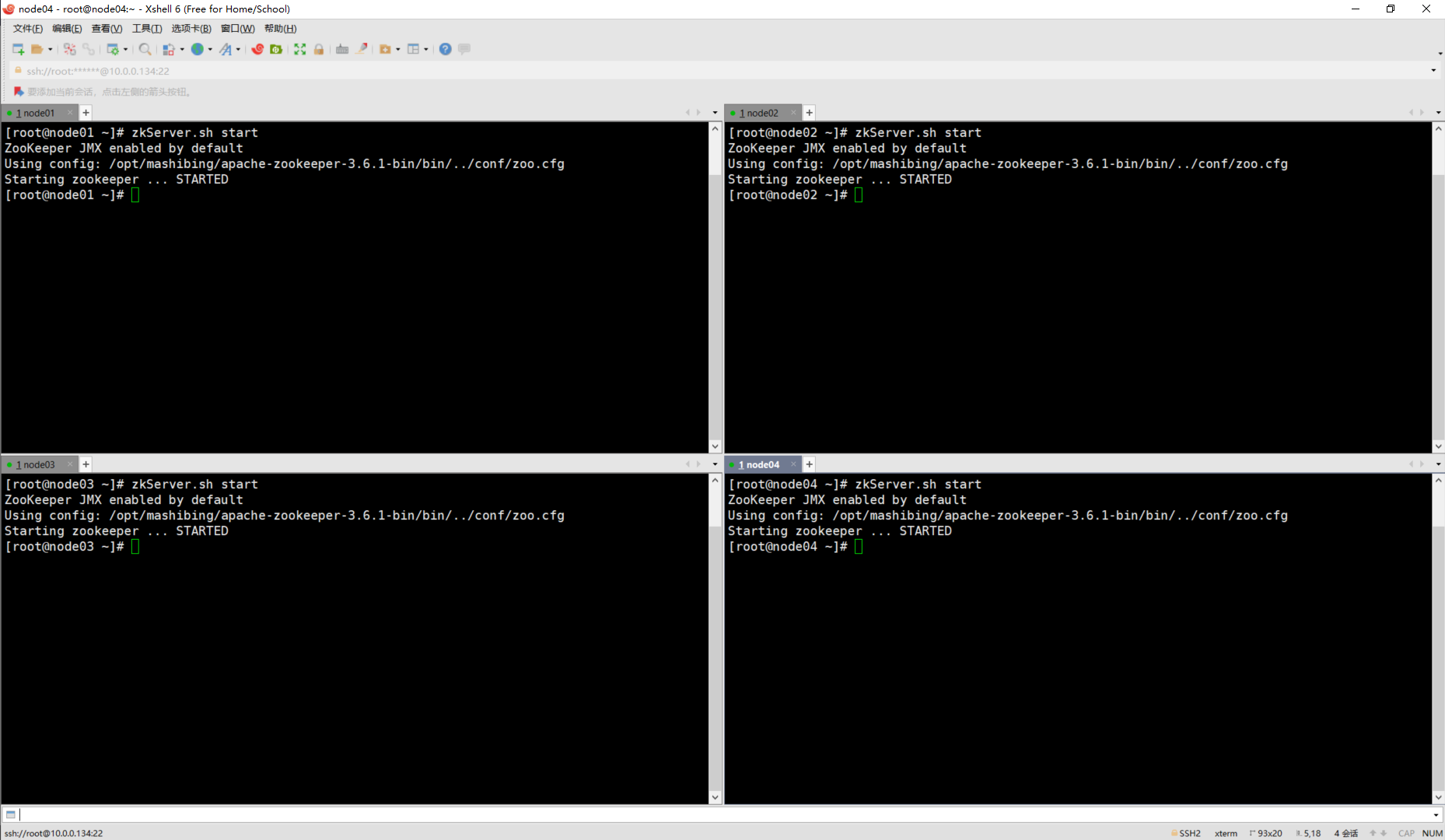This screenshot has height=840, width=1445.
Task: Click the chat feedback bubble icon
Action: click(464, 49)
